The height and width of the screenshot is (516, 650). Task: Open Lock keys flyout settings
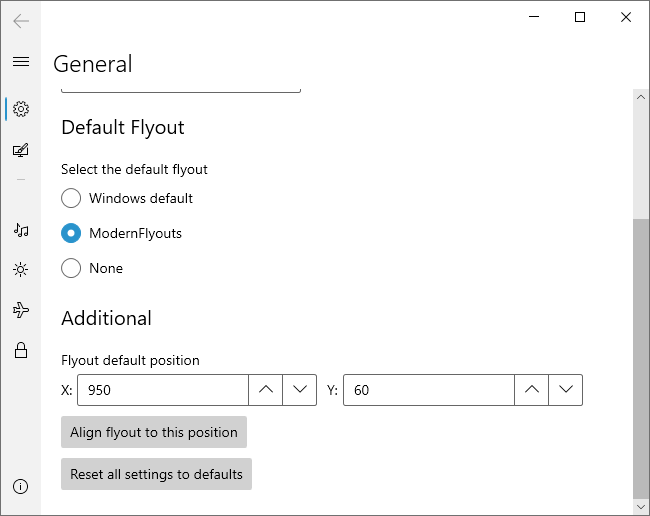pyautogui.click(x=21, y=350)
